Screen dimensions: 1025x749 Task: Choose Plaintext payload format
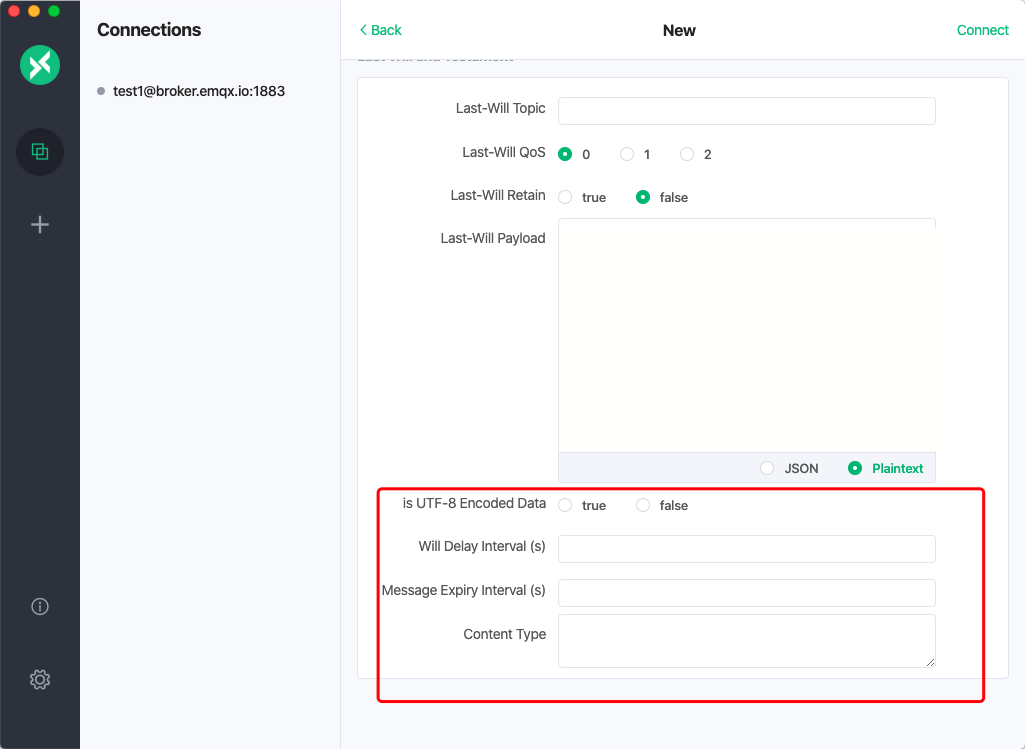(855, 468)
